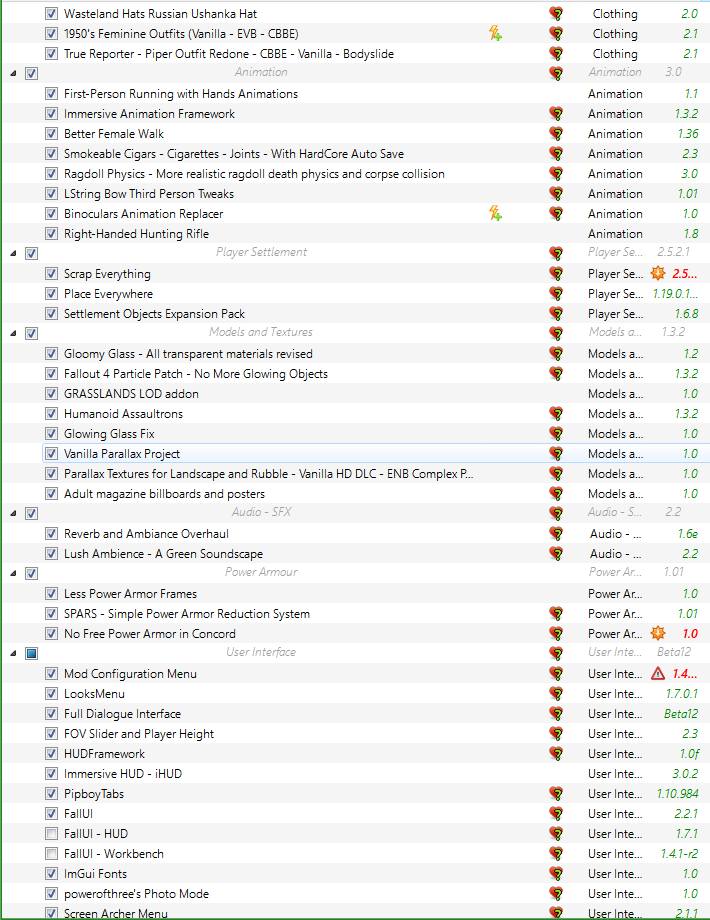Click the heart icon for Reverb and Ambiance Overhaul
This screenshot has height=920, width=710.
click(x=556, y=534)
